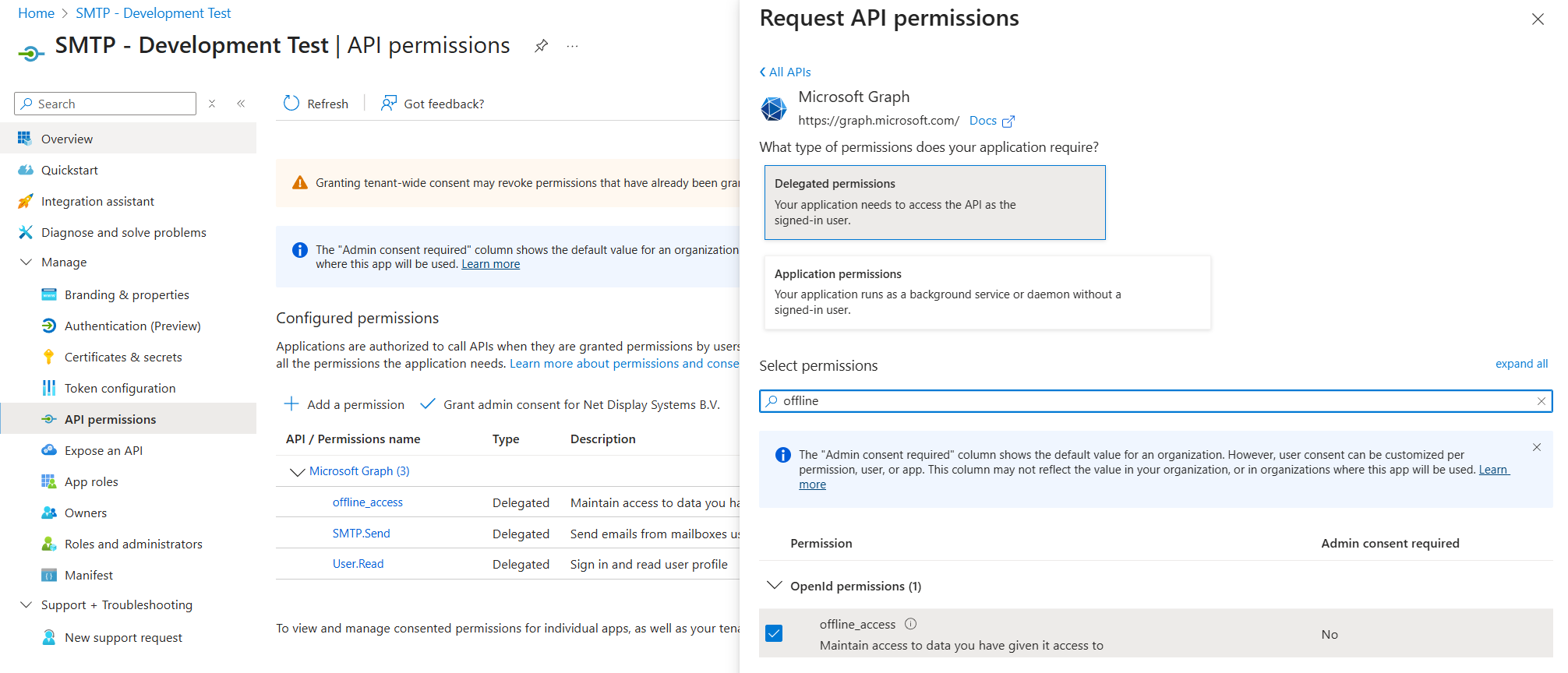Image resolution: width=1568 pixels, height=673 pixels.
Task: Open SMTP - Development Test breadcrumb
Action: coord(153,13)
